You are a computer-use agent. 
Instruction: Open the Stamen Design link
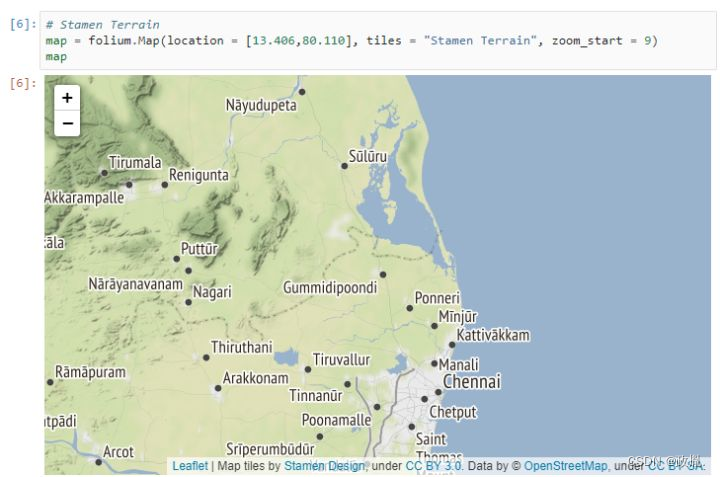324,466
